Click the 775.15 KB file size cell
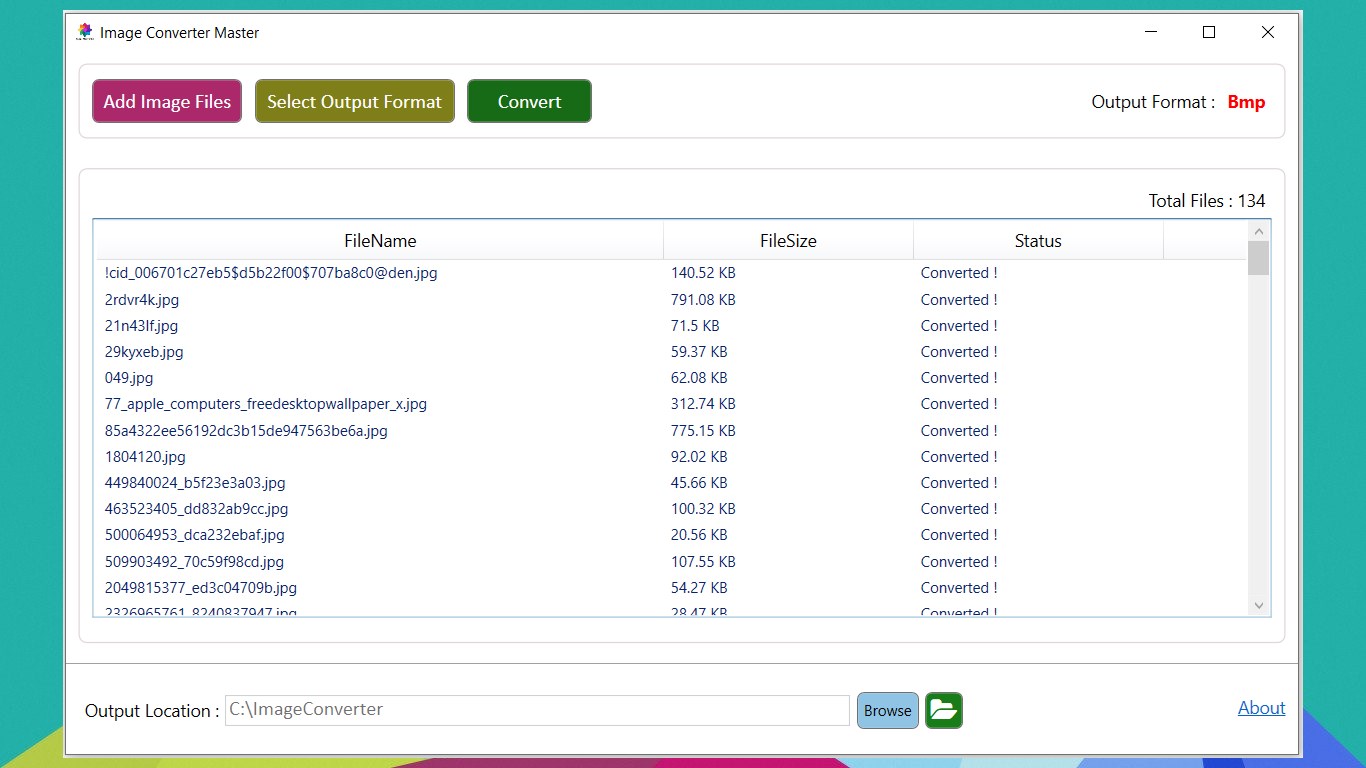 703,430
